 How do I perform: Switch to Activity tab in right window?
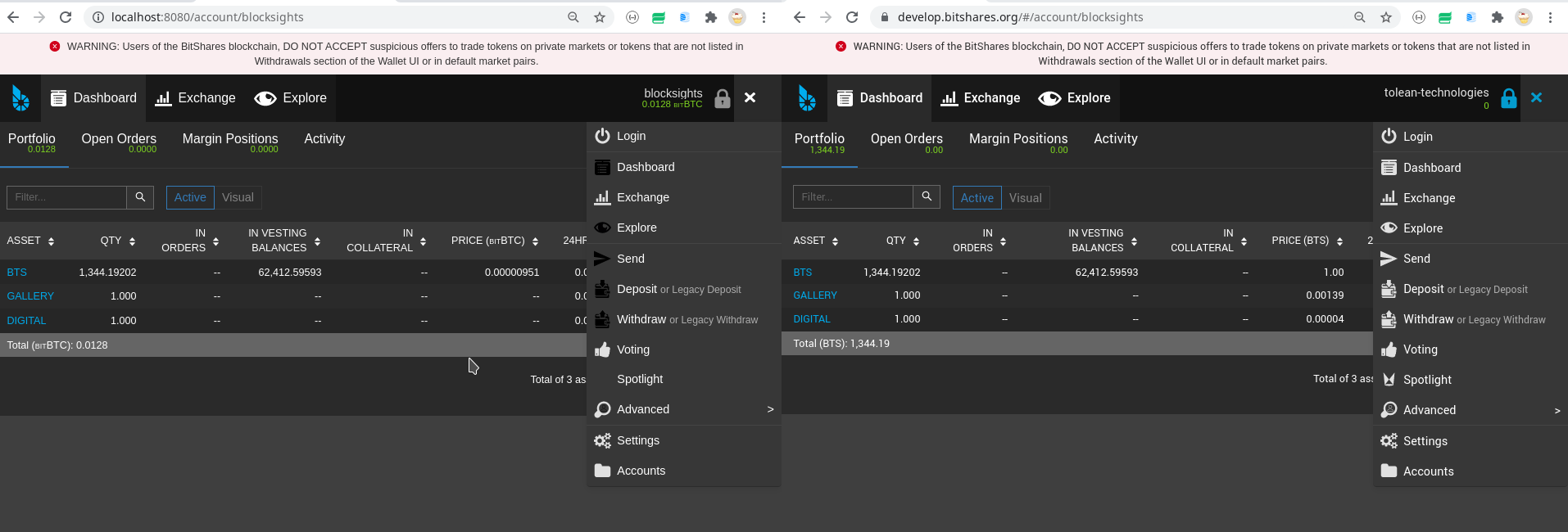(x=1116, y=139)
